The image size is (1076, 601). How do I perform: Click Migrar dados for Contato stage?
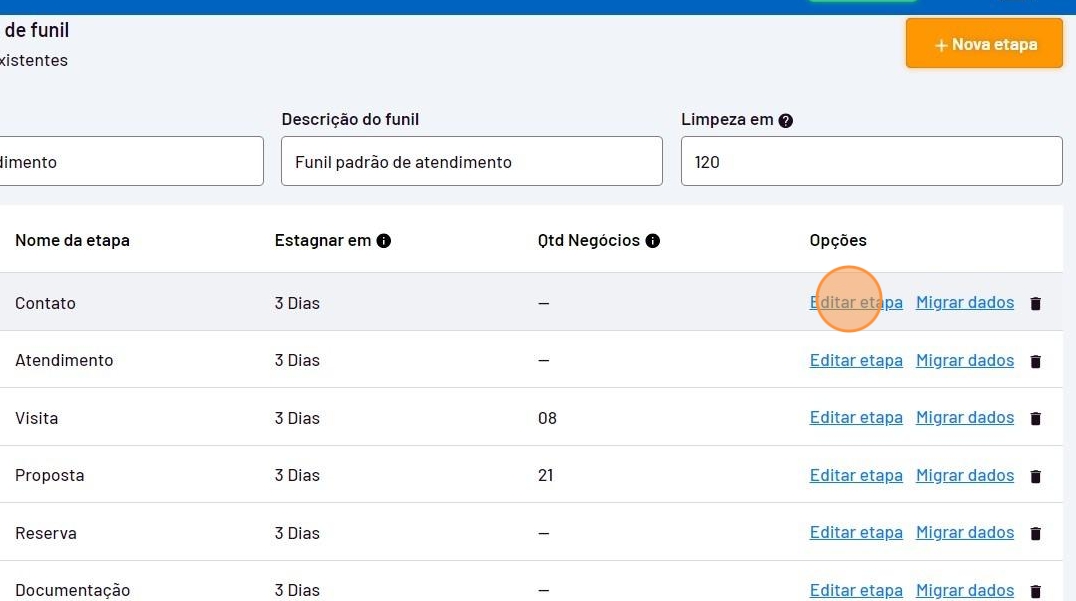click(x=965, y=302)
